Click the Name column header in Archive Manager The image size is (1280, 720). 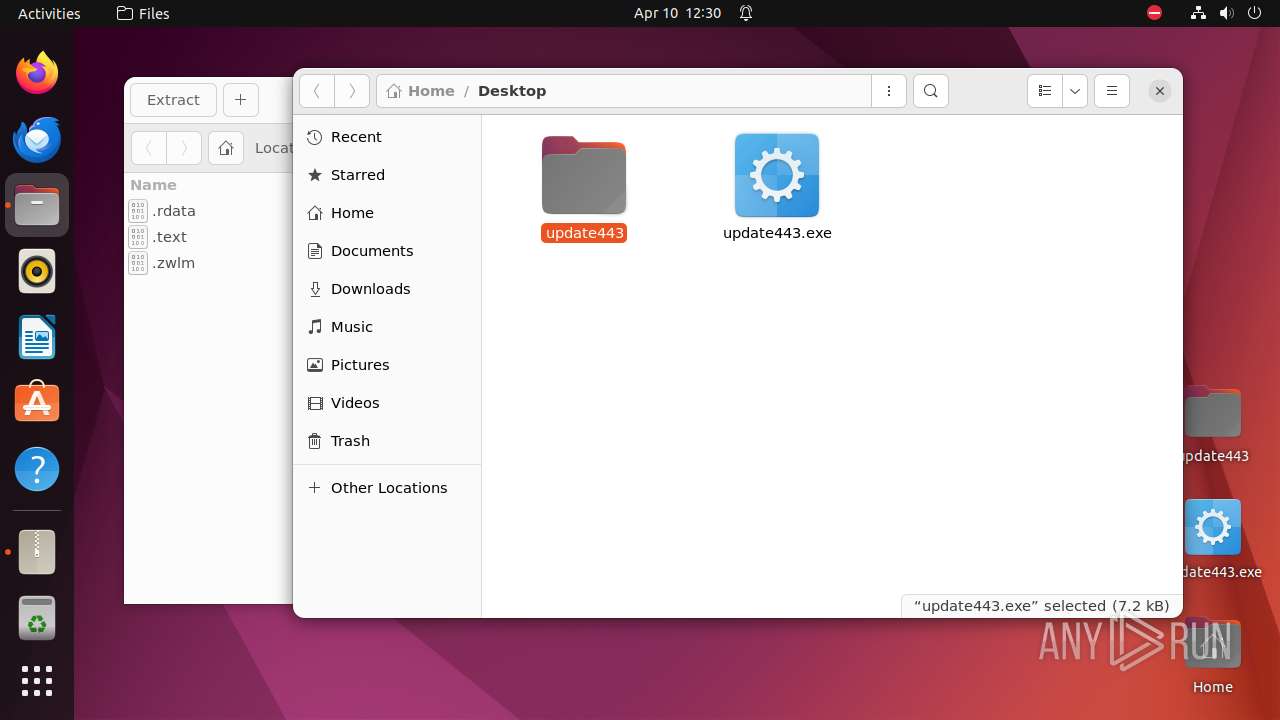(153, 185)
